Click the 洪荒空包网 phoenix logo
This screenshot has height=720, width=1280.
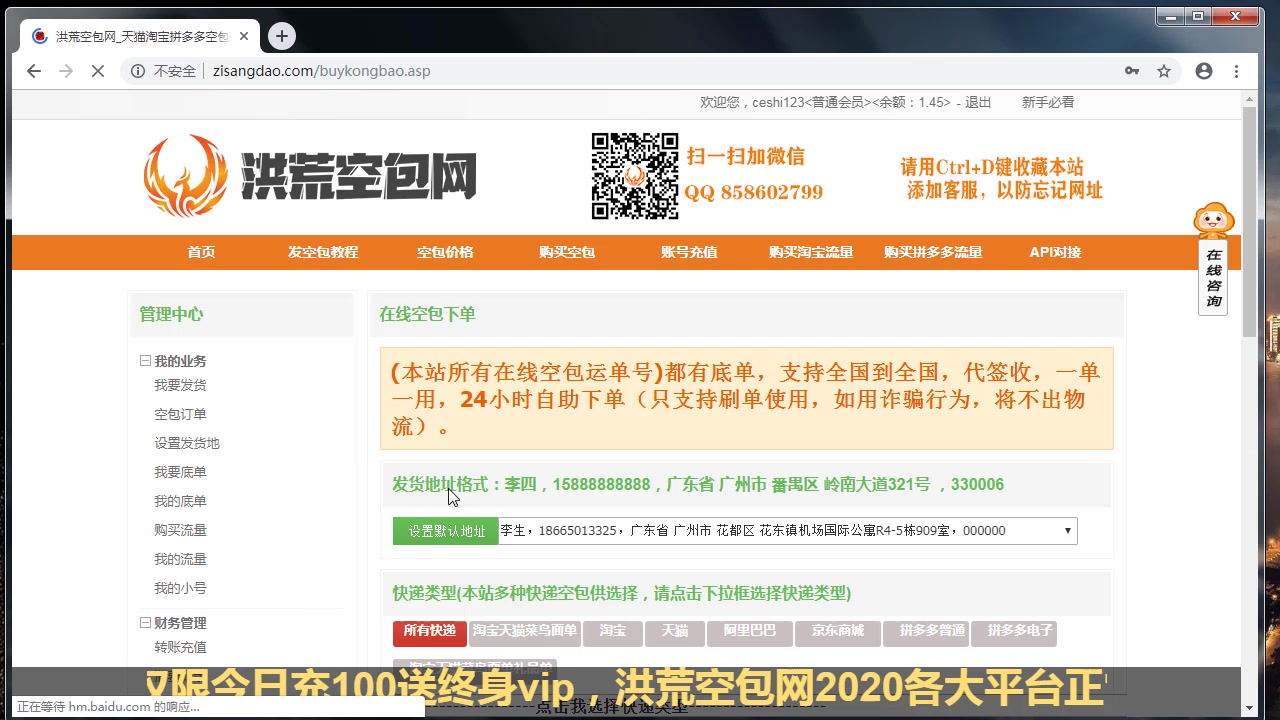(x=310, y=177)
